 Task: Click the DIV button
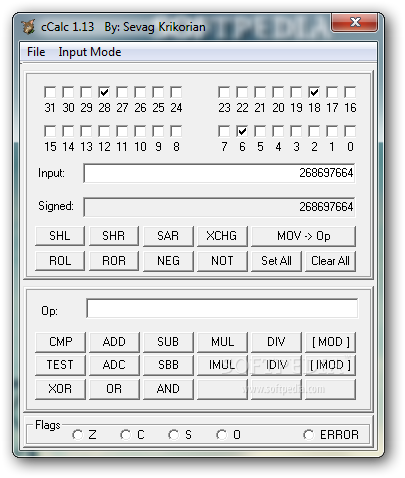(276, 342)
